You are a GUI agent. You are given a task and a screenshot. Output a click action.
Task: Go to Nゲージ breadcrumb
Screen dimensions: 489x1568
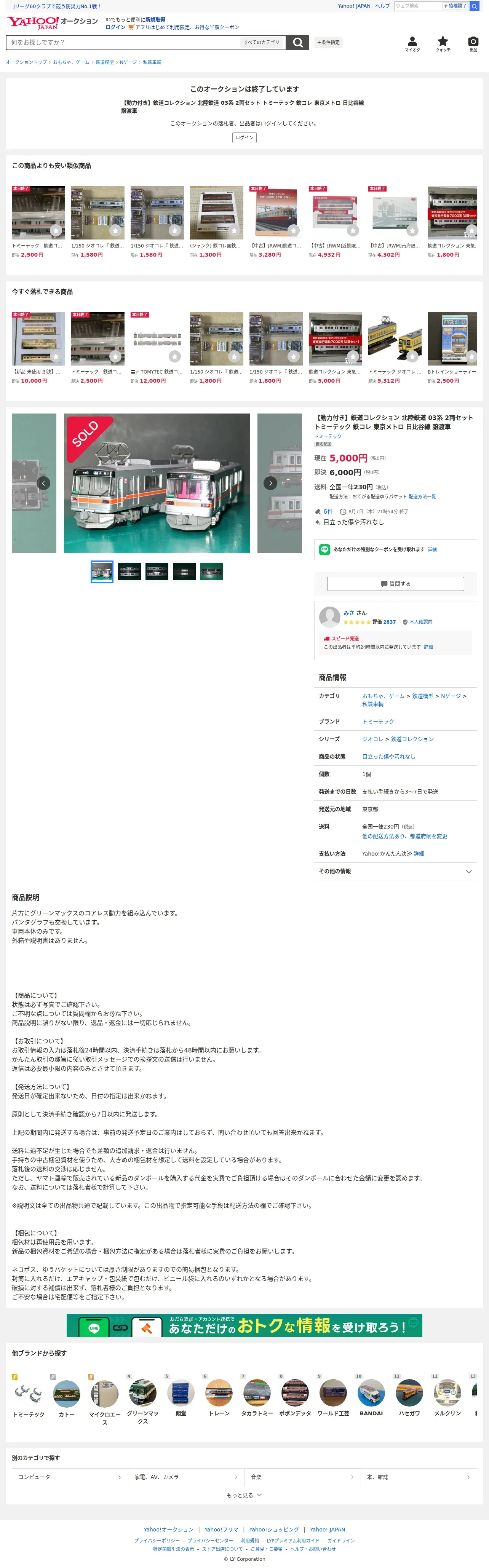pos(128,62)
